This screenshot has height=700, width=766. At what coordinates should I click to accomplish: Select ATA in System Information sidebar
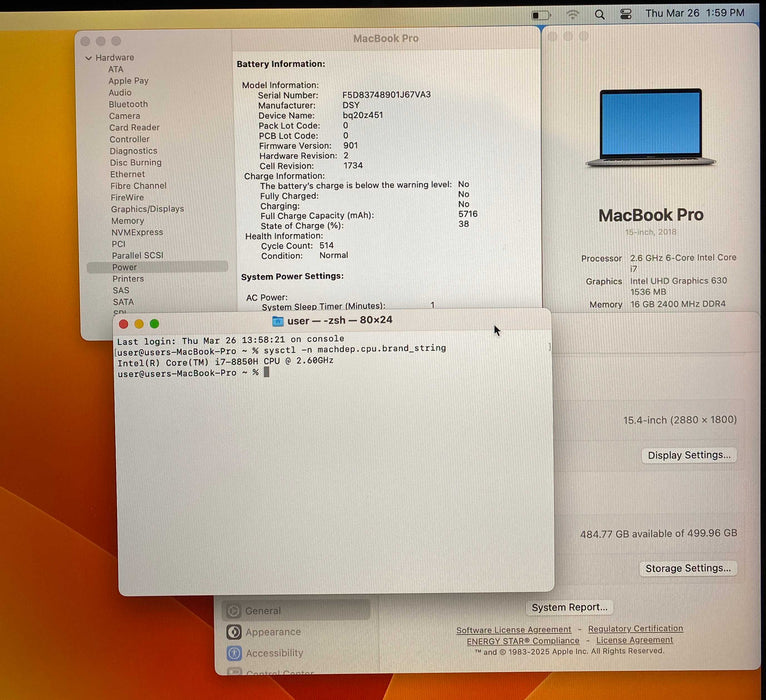tap(116, 69)
